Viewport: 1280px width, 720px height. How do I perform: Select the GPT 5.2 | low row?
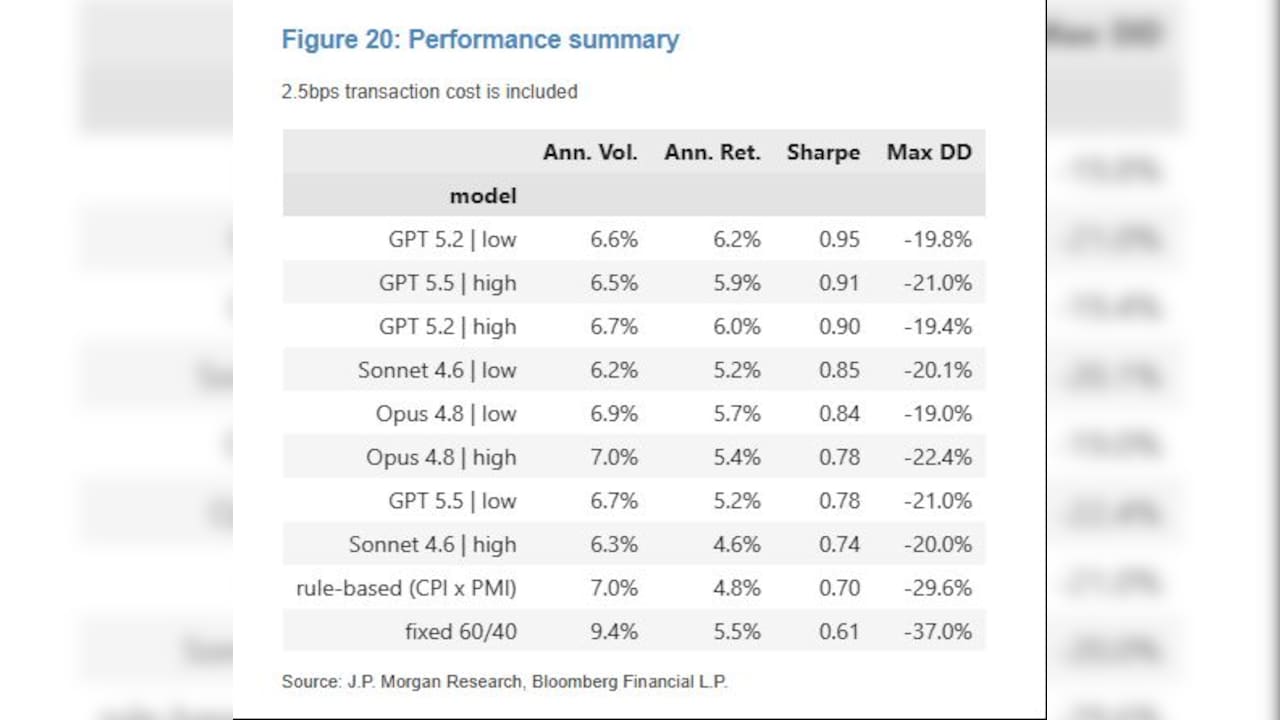pyautogui.click(x=634, y=239)
